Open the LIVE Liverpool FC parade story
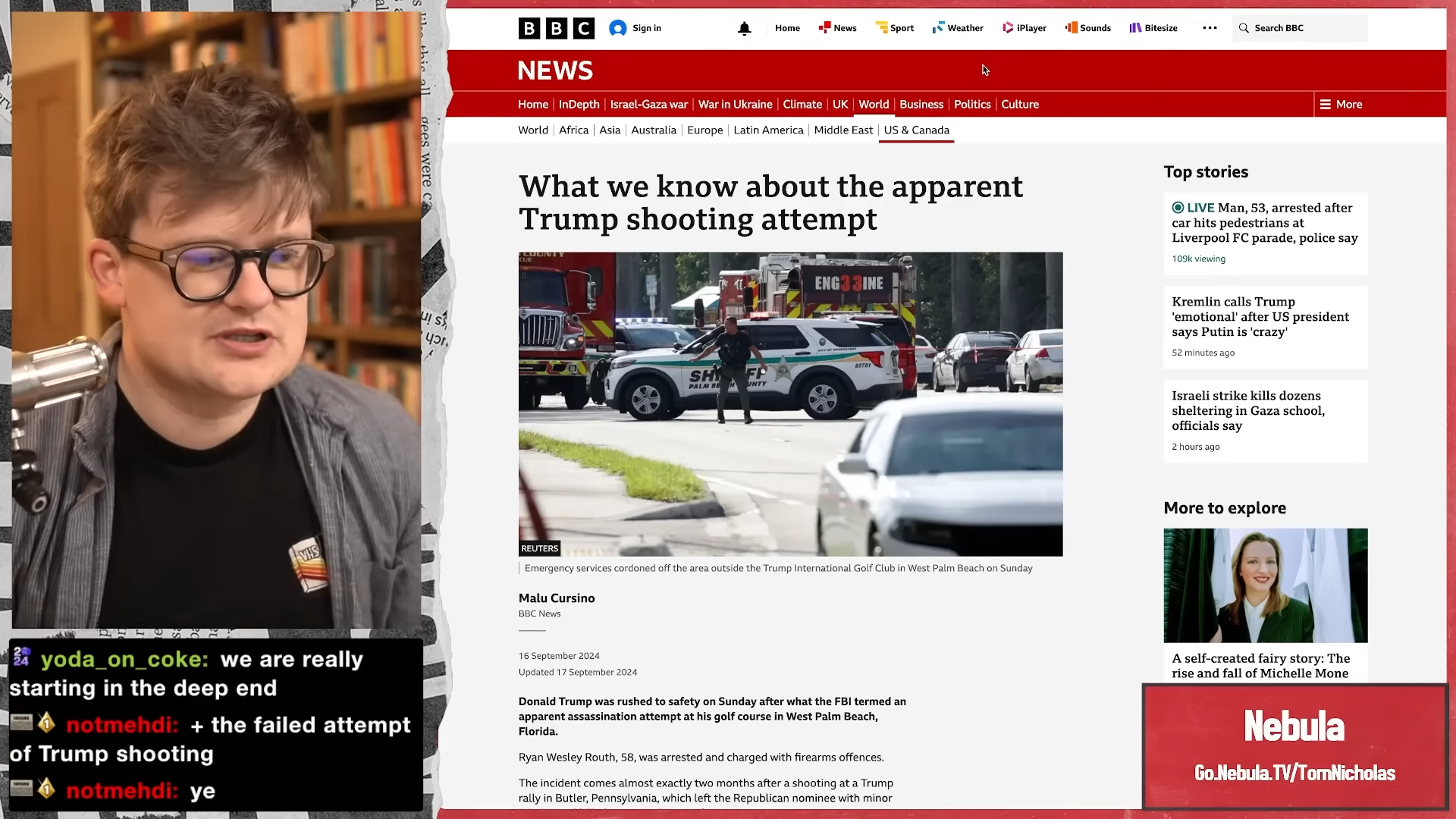The width and height of the screenshot is (1456, 819). click(x=1264, y=223)
